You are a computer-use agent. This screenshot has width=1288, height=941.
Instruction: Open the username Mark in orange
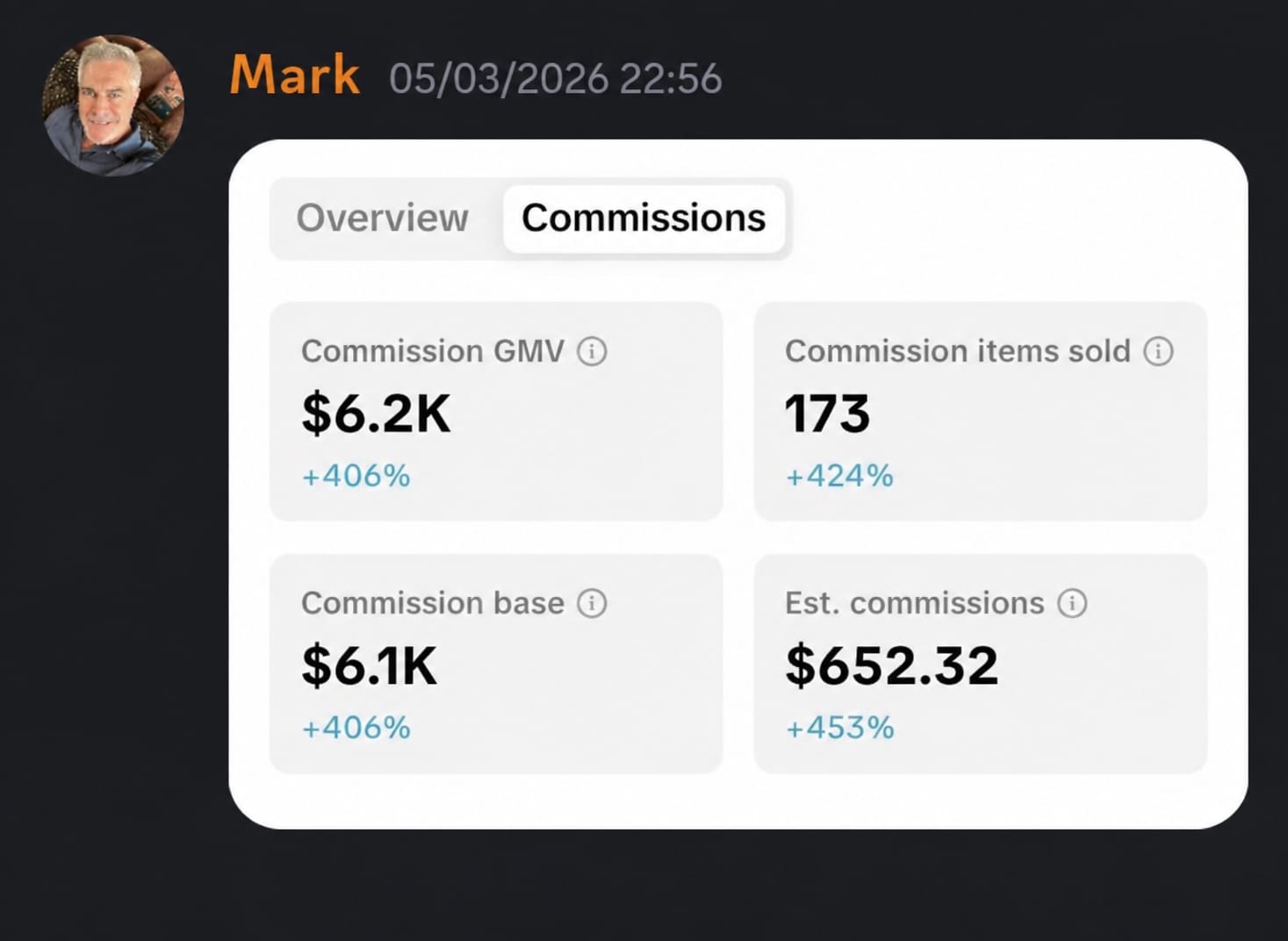point(294,75)
